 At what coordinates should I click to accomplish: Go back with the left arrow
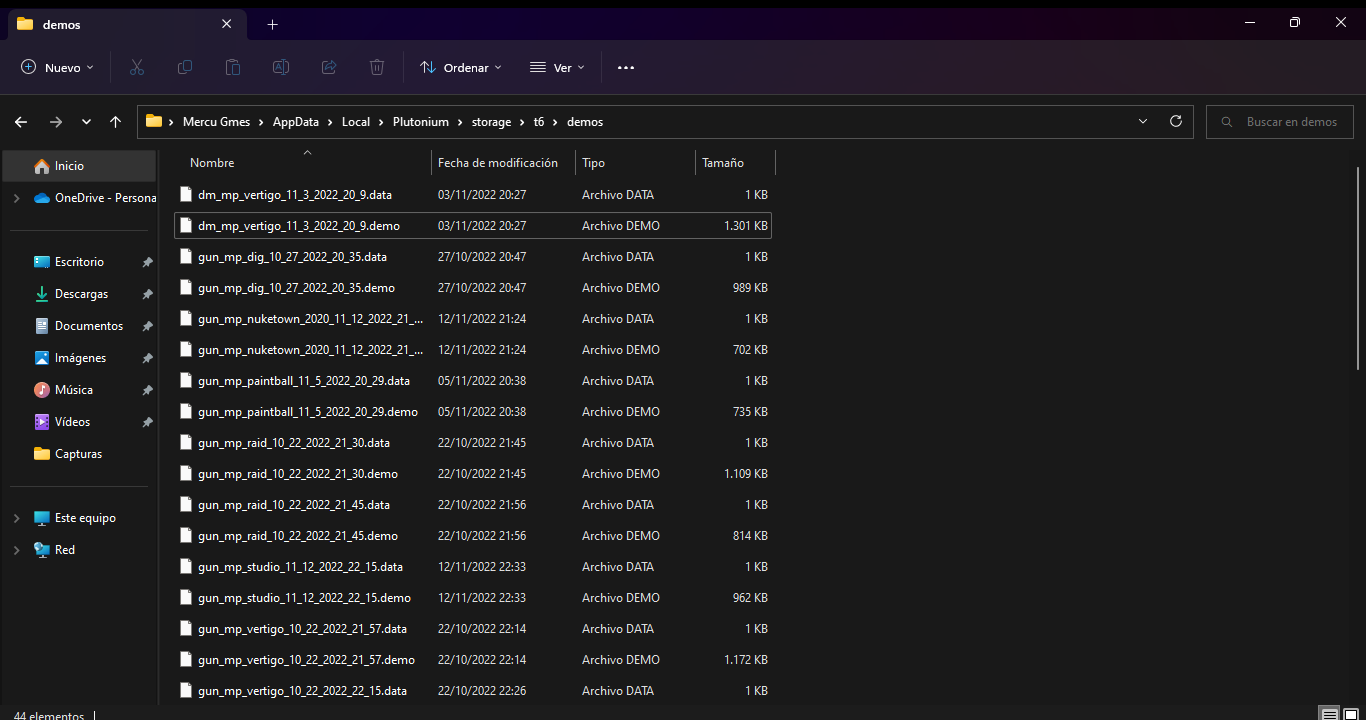pyautogui.click(x=21, y=122)
